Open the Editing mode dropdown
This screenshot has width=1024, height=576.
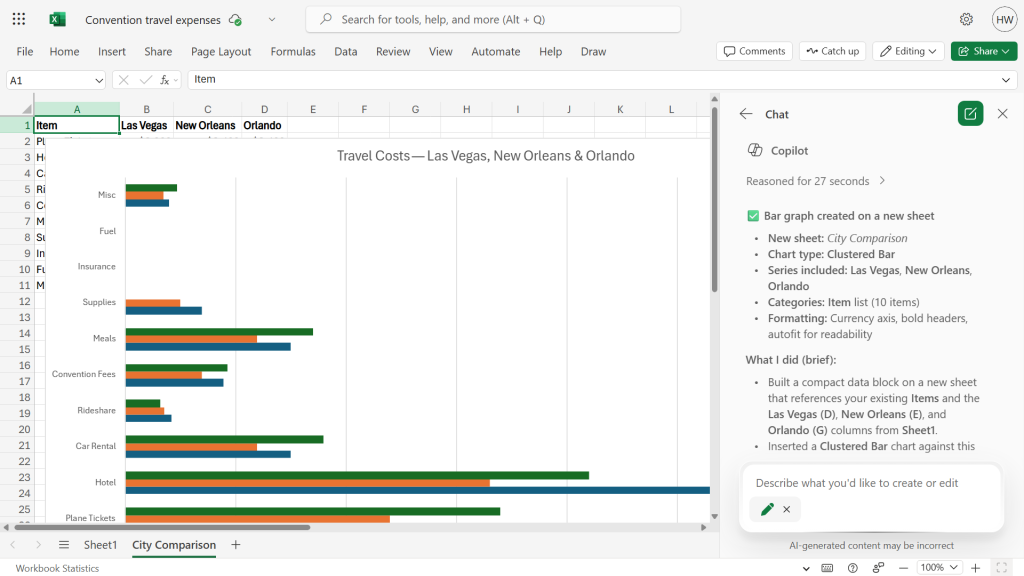(908, 51)
